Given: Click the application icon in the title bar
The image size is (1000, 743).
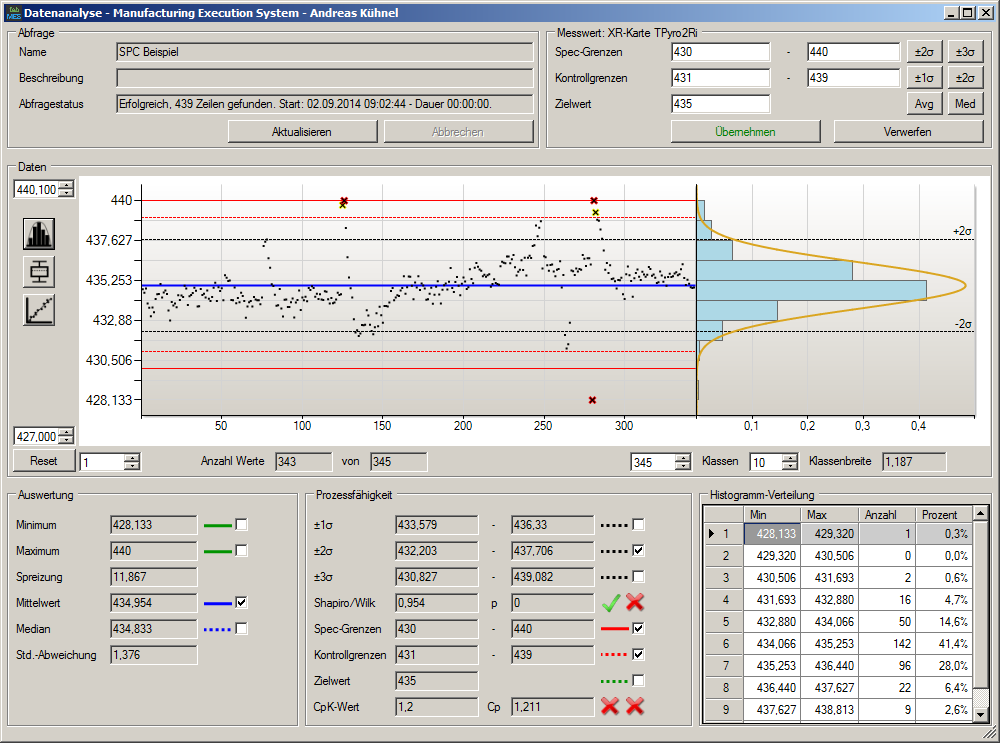Looking at the screenshot, I should pos(12,12).
